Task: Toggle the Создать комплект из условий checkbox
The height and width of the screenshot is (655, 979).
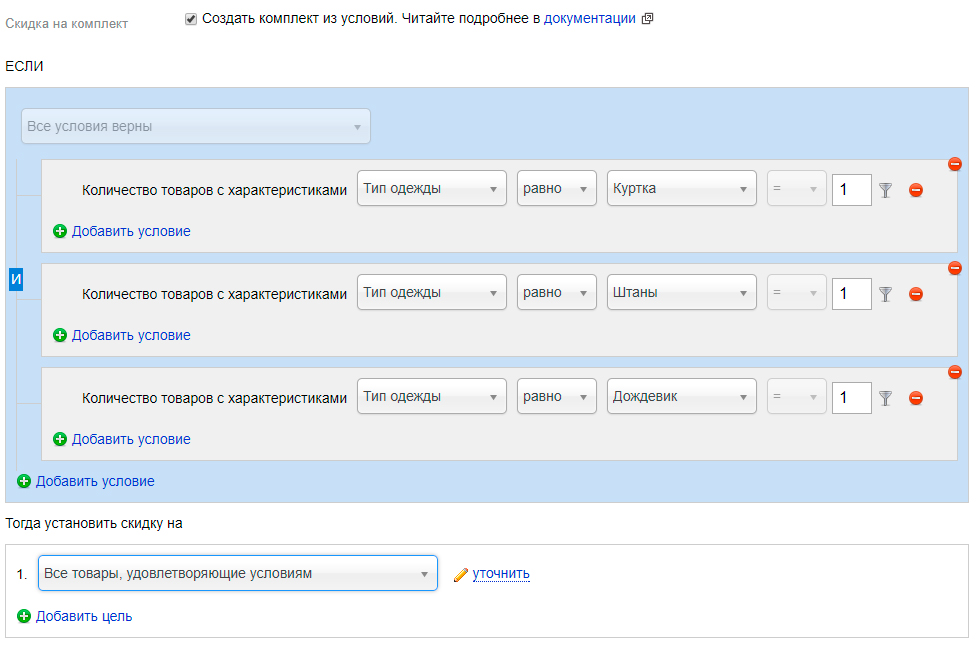Action: [191, 19]
